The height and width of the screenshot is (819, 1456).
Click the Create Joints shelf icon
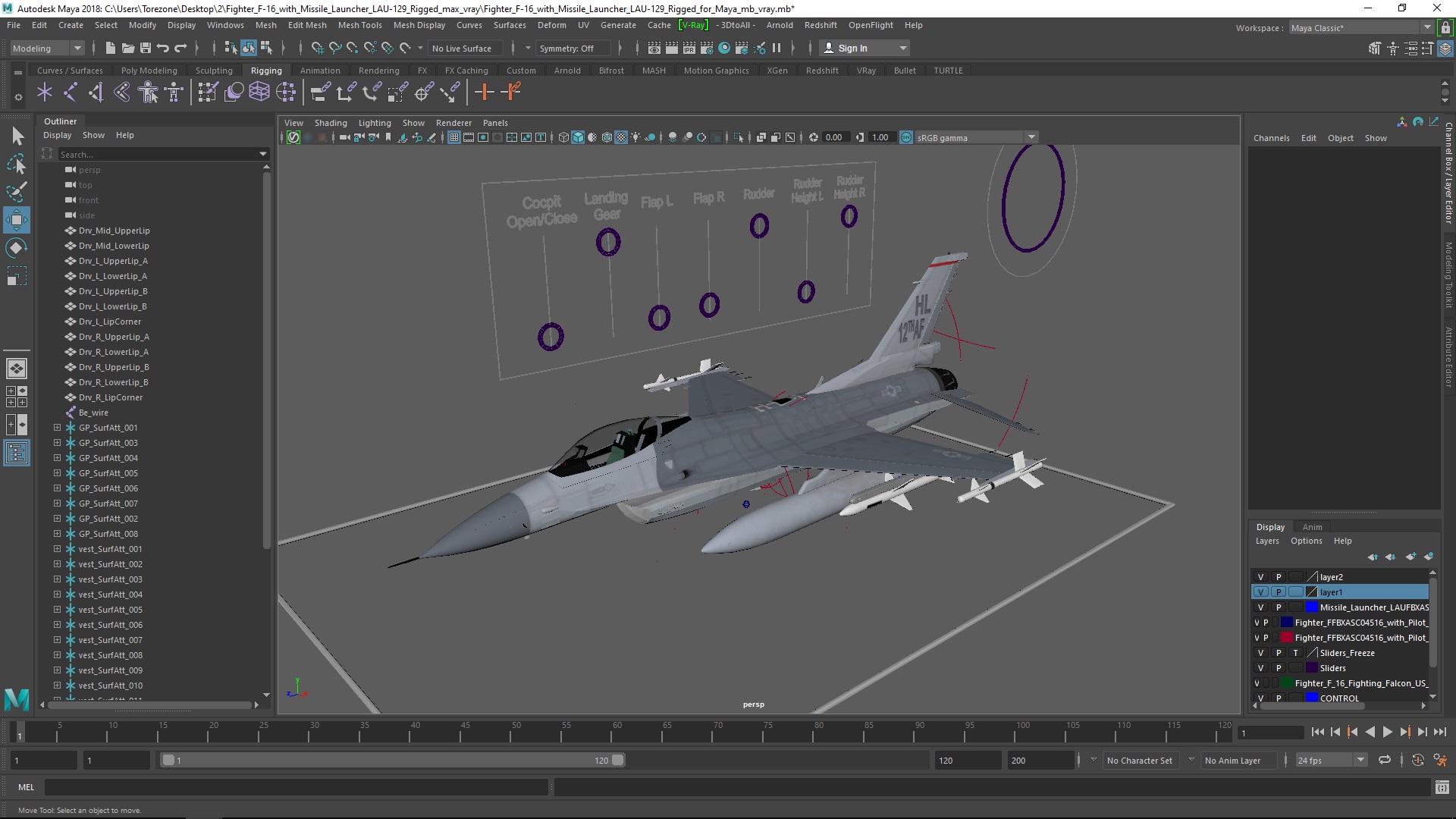[x=71, y=93]
